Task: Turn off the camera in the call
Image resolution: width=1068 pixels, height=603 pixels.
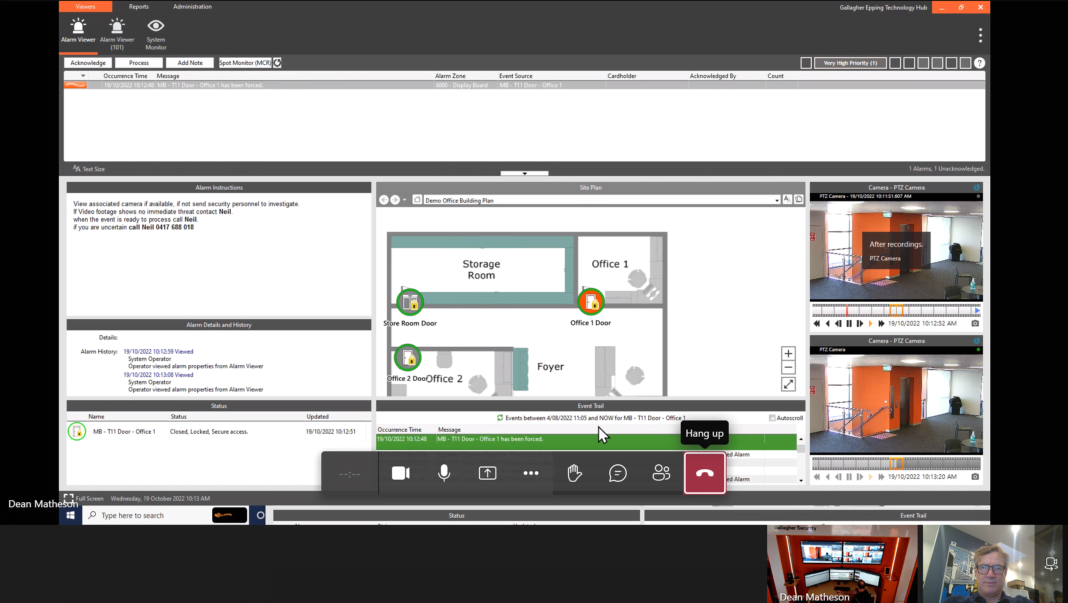Action: pos(401,472)
